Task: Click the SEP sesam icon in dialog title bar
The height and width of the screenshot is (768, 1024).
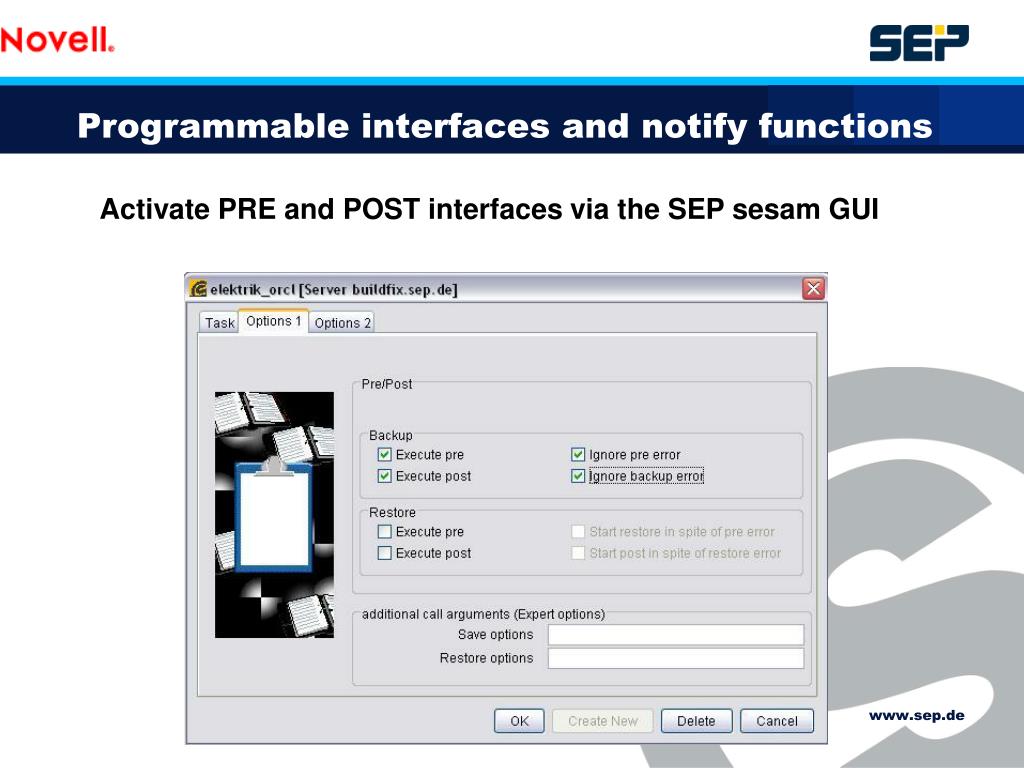Action: [x=199, y=289]
